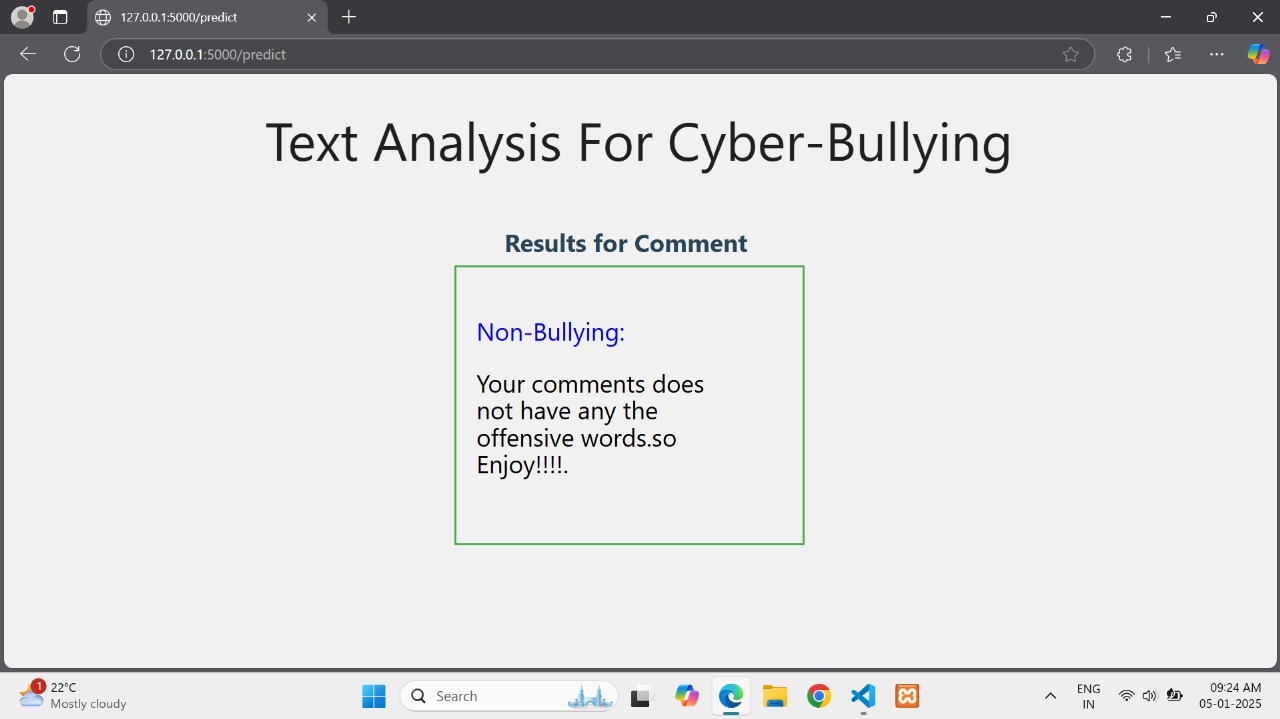1280x719 pixels.
Task: Launch Copilot from the browser toolbar
Action: point(1258,54)
